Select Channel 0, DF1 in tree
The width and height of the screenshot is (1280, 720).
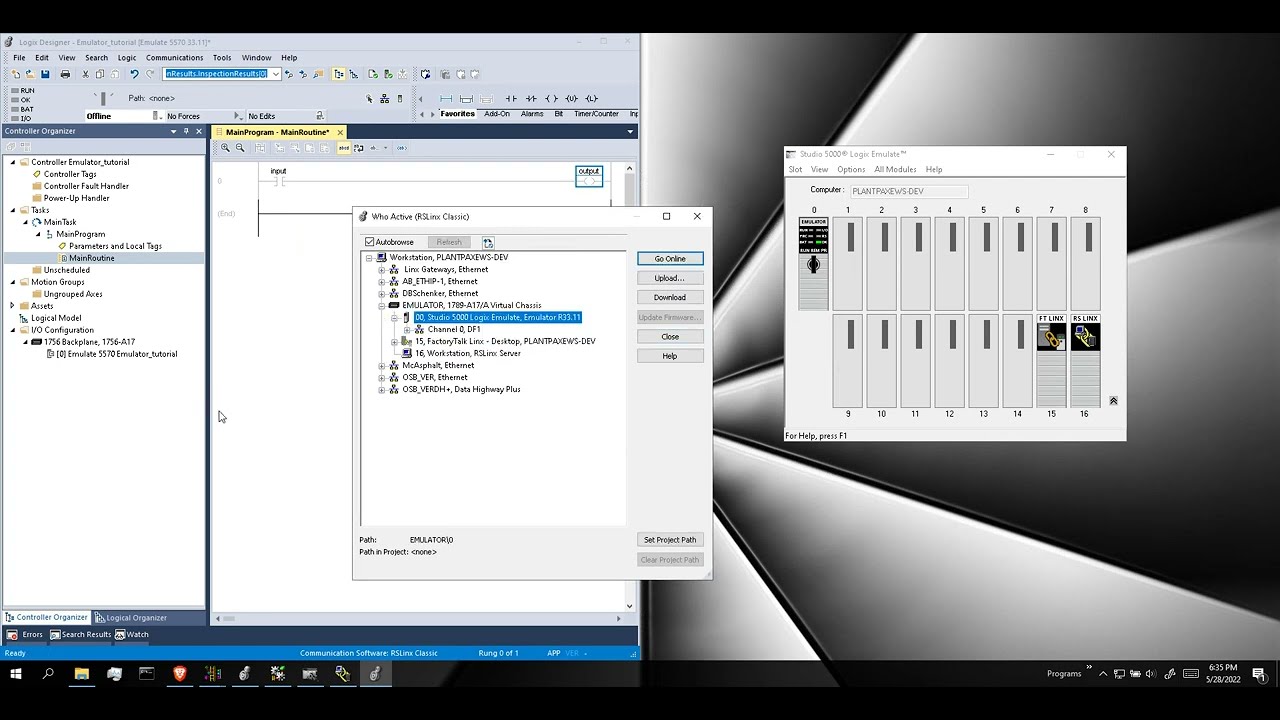454,329
